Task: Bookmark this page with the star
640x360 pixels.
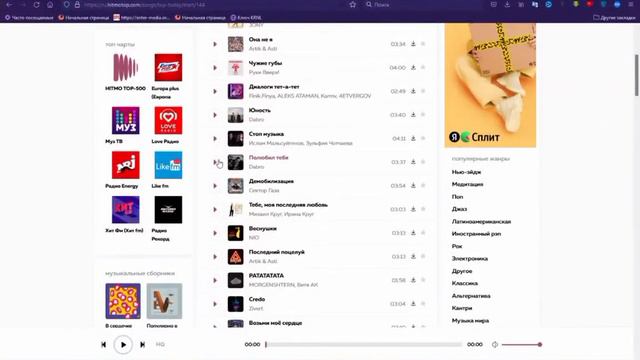Action: pyautogui.click(x=353, y=4)
